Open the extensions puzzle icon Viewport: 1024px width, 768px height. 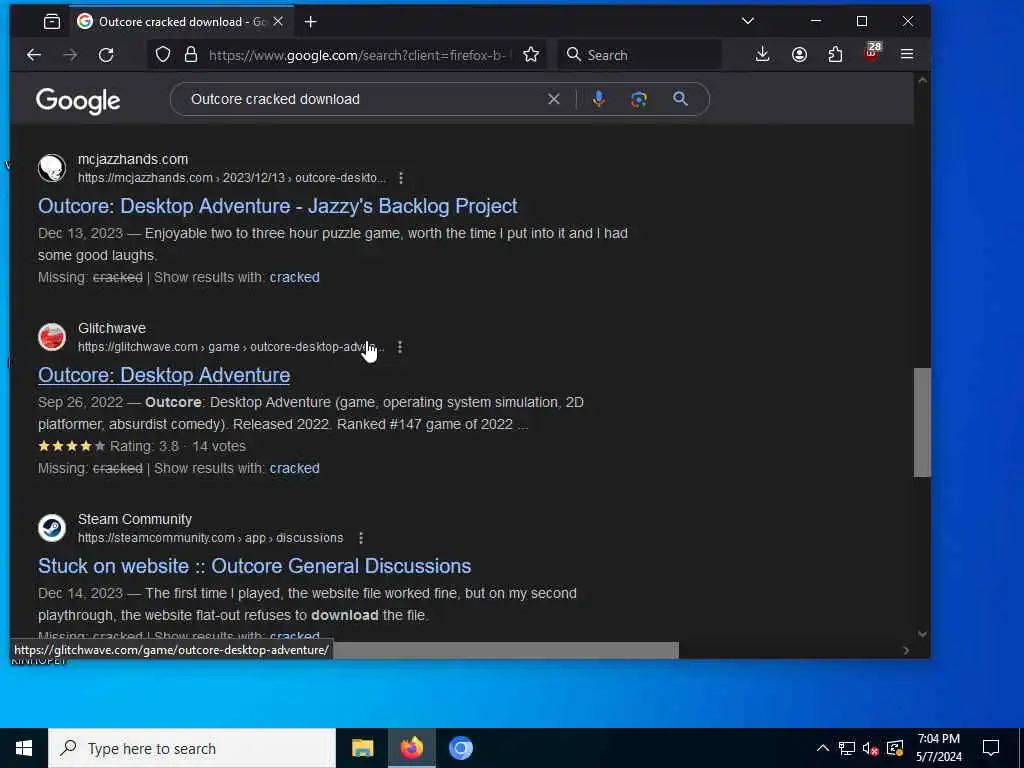click(835, 55)
